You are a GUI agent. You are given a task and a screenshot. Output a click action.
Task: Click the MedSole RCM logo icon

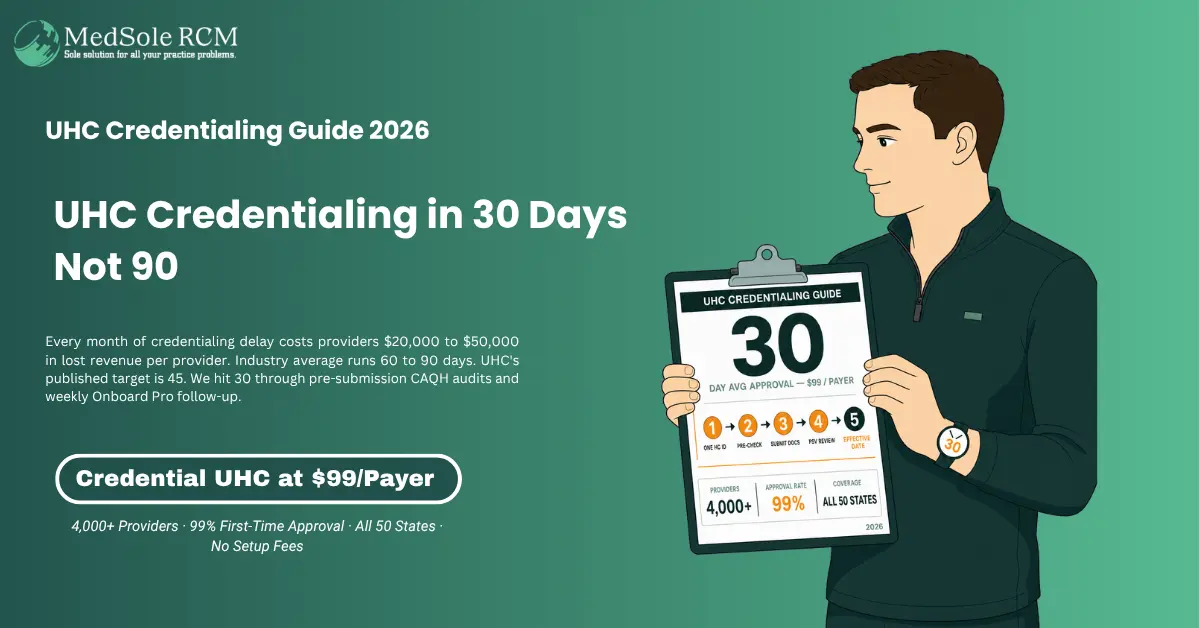[38, 43]
